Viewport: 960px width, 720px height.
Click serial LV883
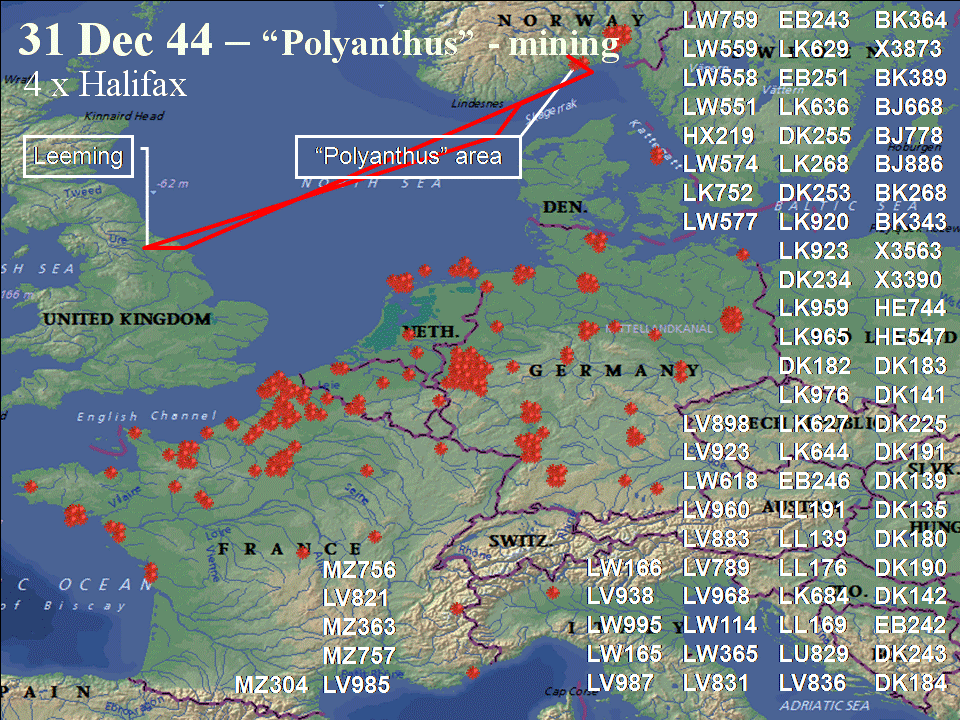(716, 539)
